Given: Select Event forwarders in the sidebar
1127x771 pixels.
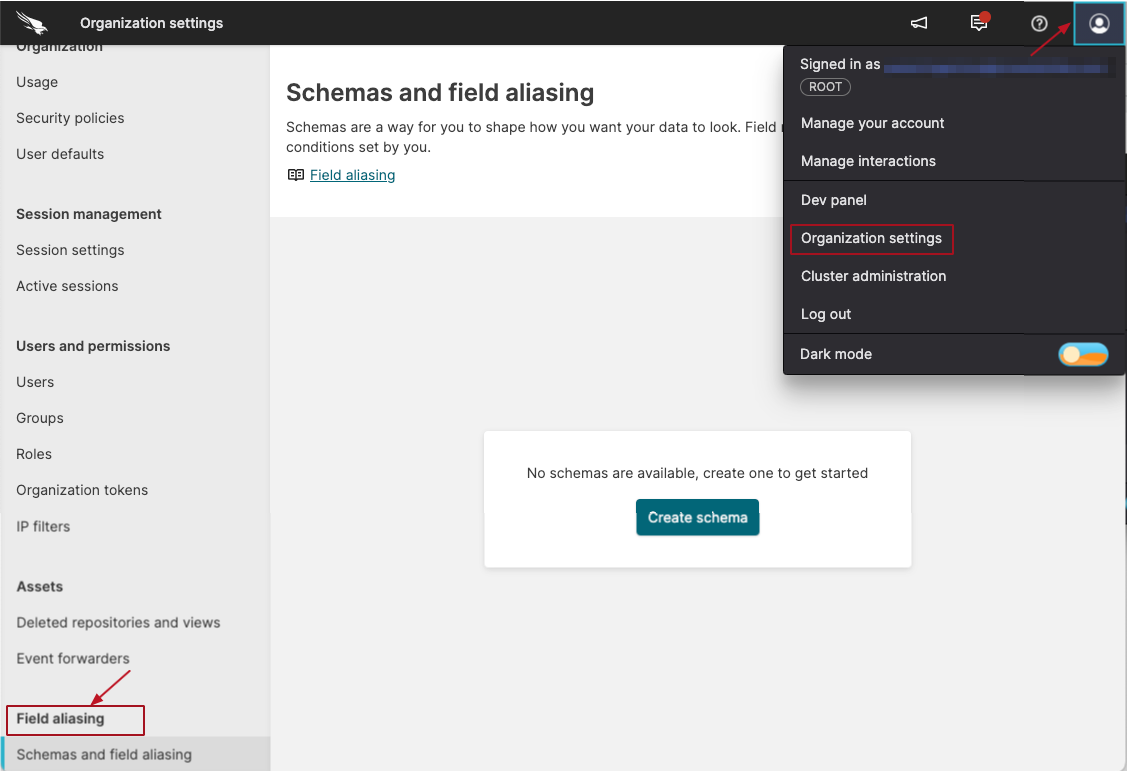Looking at the screenshot, I should tap(72, 658).
